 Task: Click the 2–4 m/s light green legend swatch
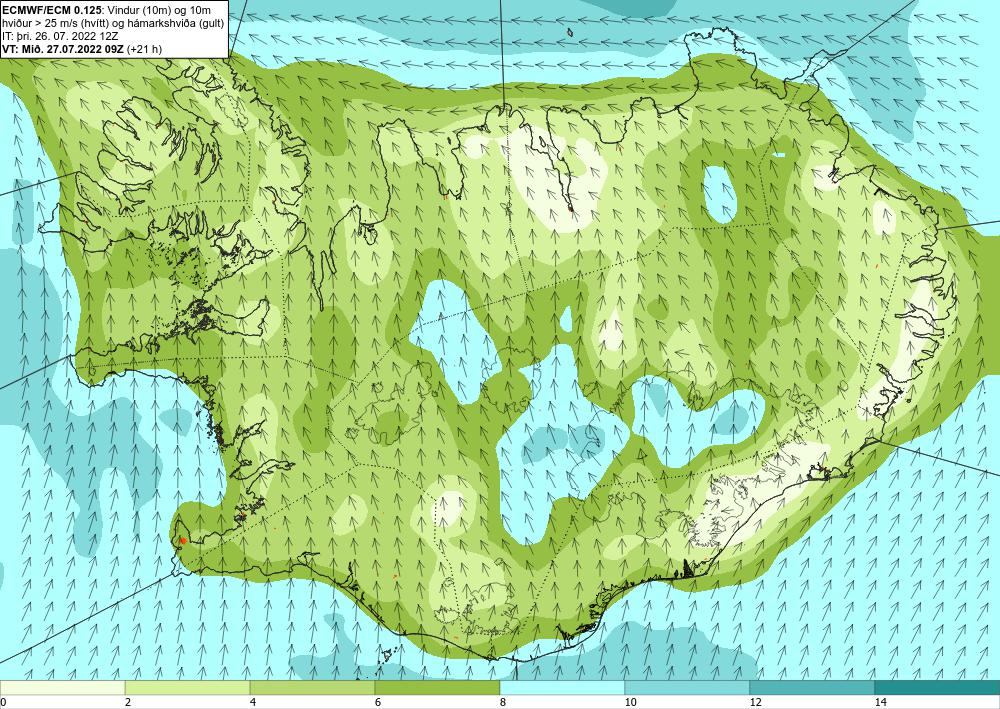click(x=188, y=687)
